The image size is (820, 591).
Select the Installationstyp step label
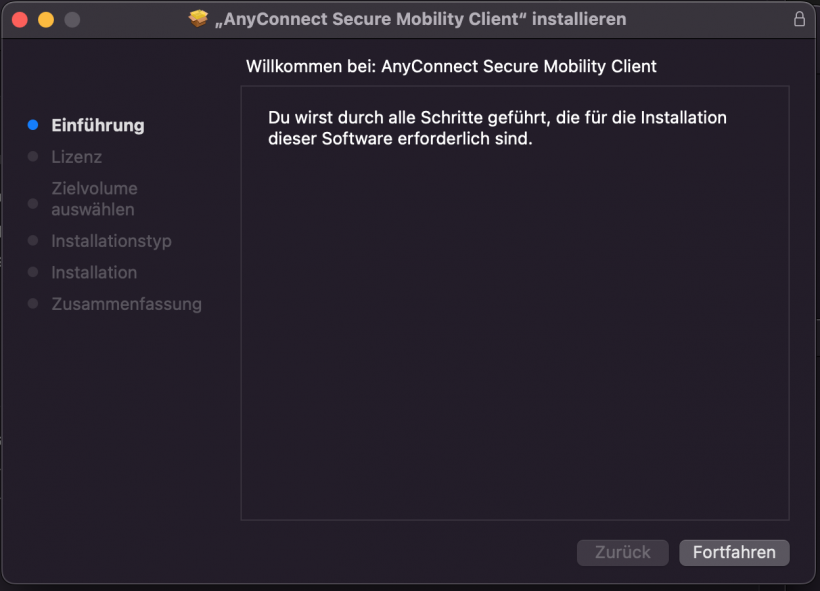tap(111, 241)
